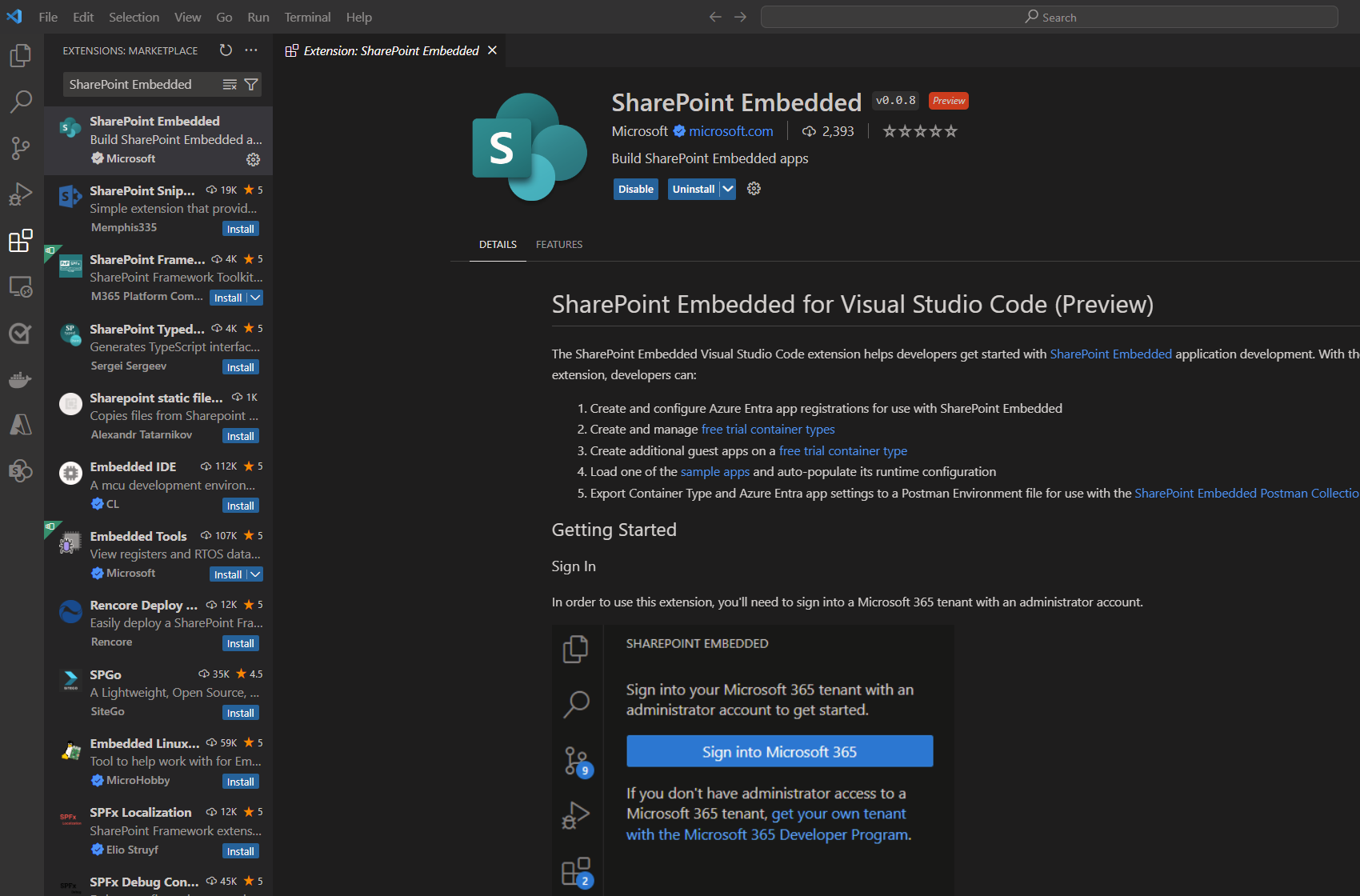Open the Testing view
Viewport: 1360px width, 896px height.
pyautogui.click(x=20, y=333)
